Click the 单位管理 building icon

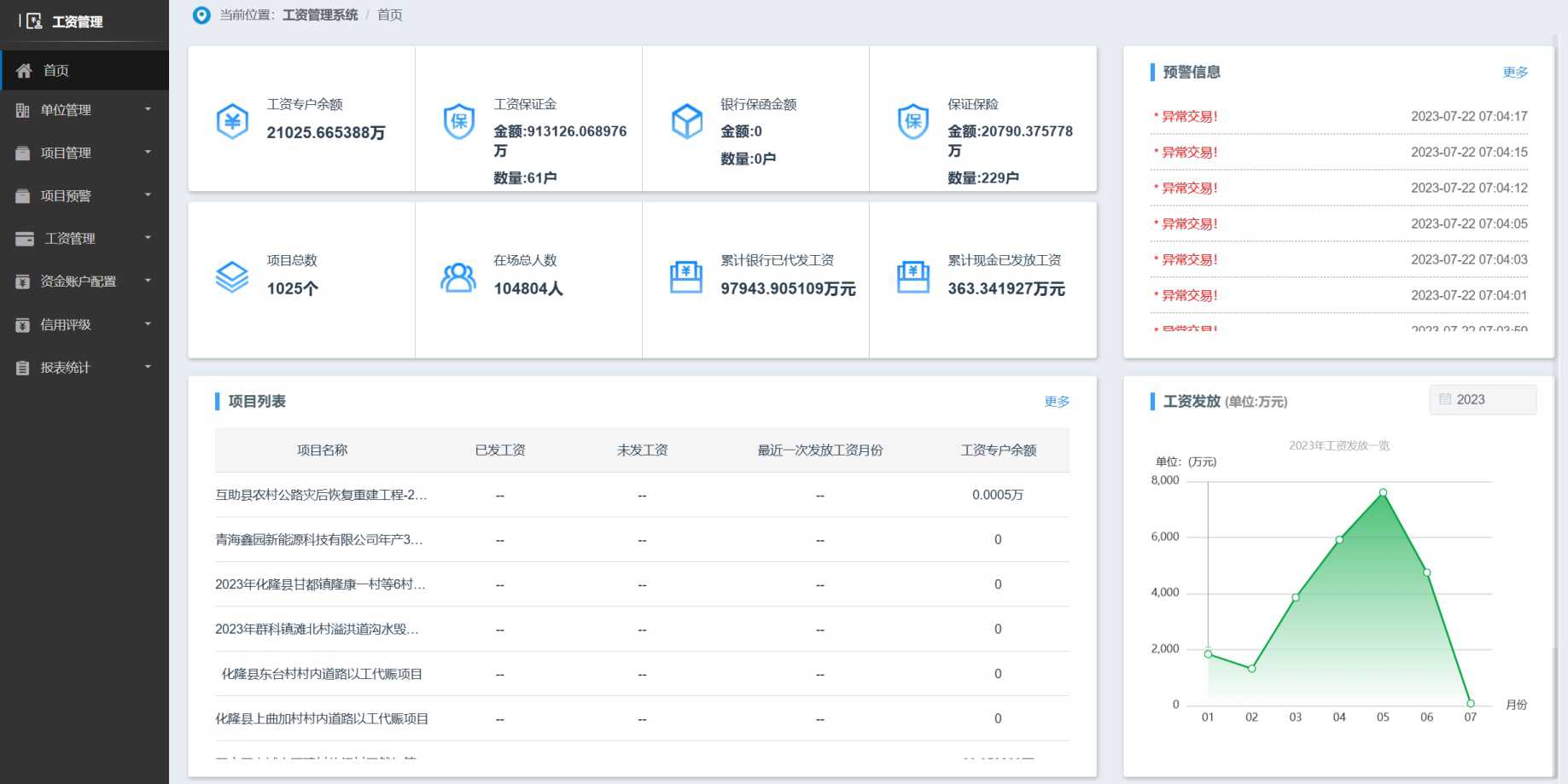coord(23,109)
